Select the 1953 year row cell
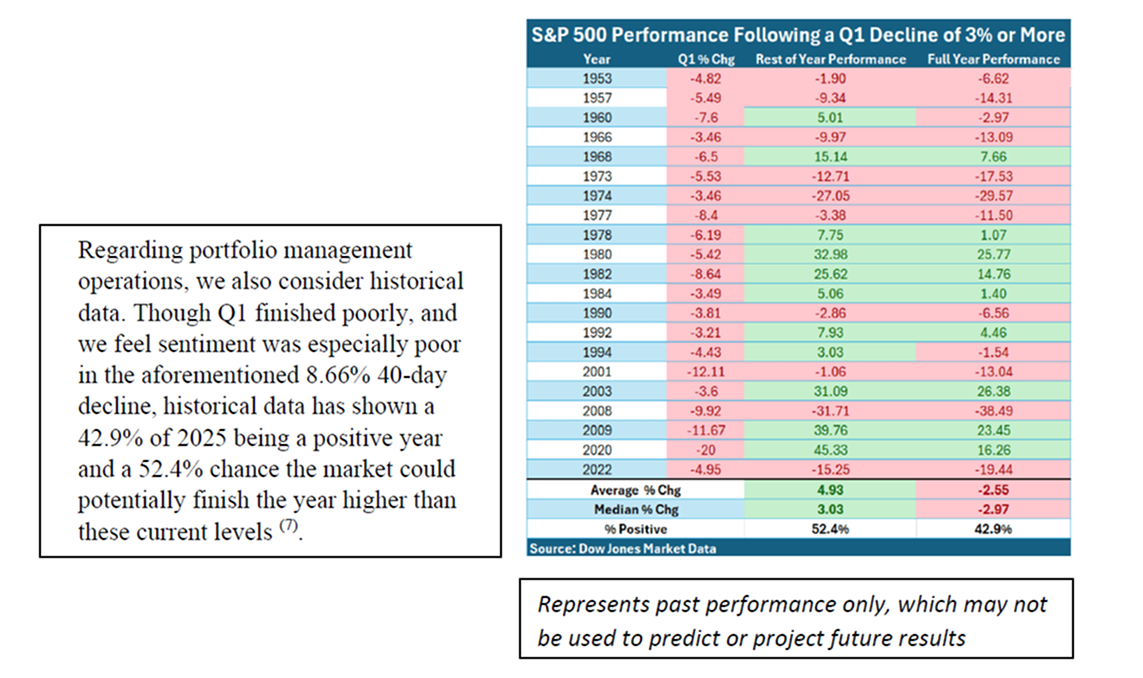The image size is (1143, 678). click(x=597, y=78)
